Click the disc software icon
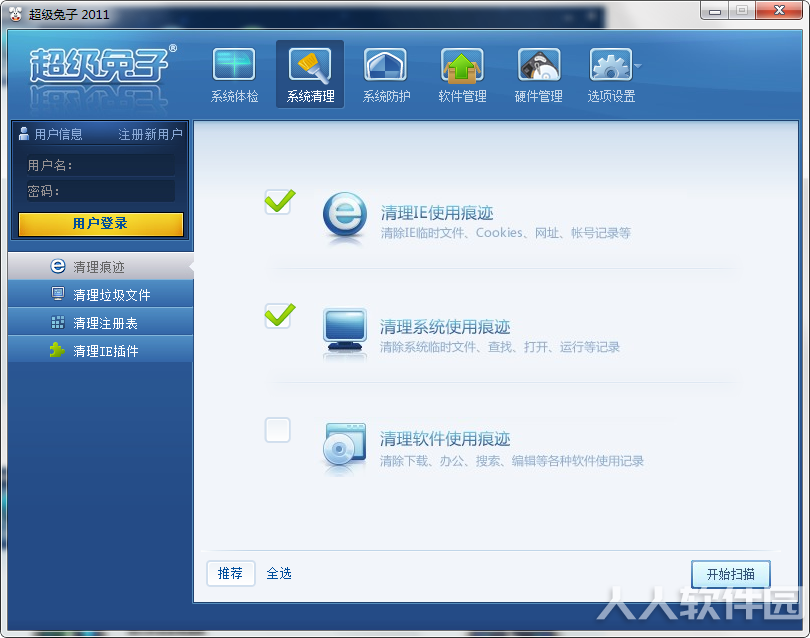 click(x=345, y=444)
